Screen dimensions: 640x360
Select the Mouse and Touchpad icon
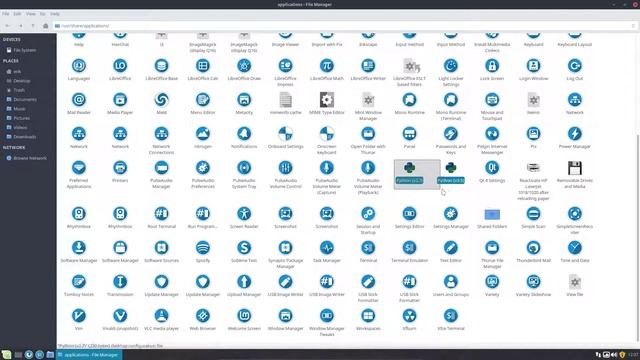pos(492,100)
